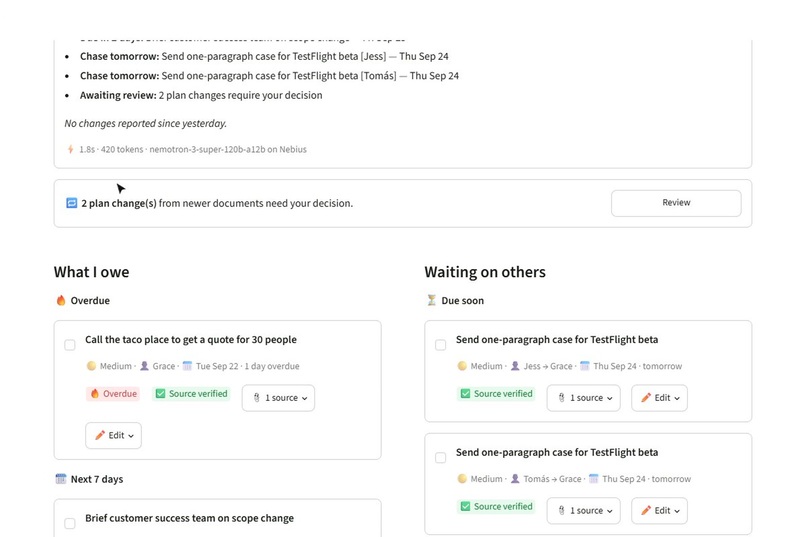Click the 'Awaiting review' summary line
The image size is (806, 537).
201,96
